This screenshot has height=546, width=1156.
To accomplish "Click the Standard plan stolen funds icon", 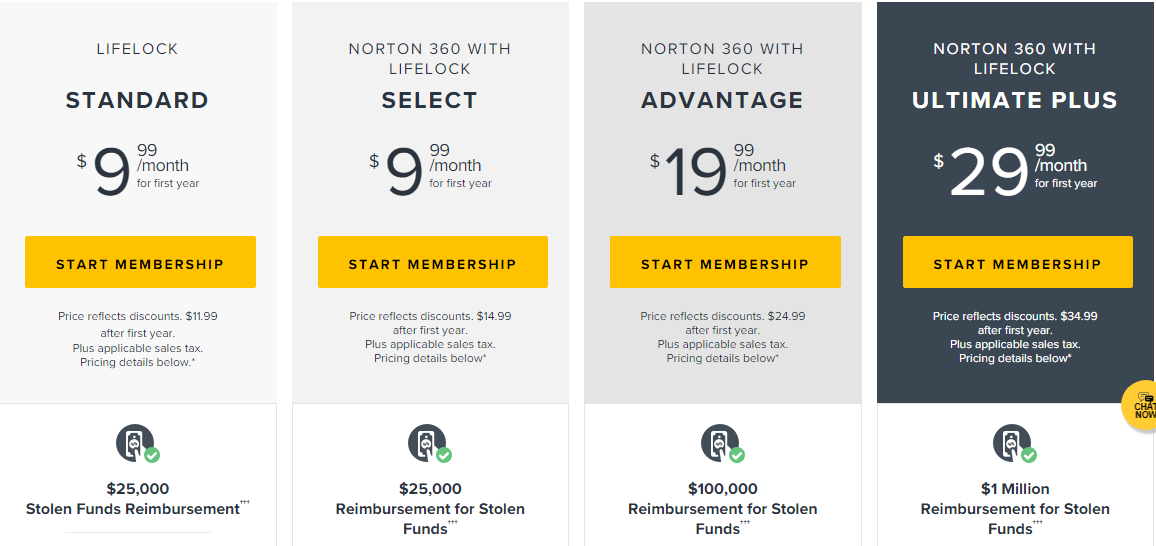I will click(x=137, y=444).
